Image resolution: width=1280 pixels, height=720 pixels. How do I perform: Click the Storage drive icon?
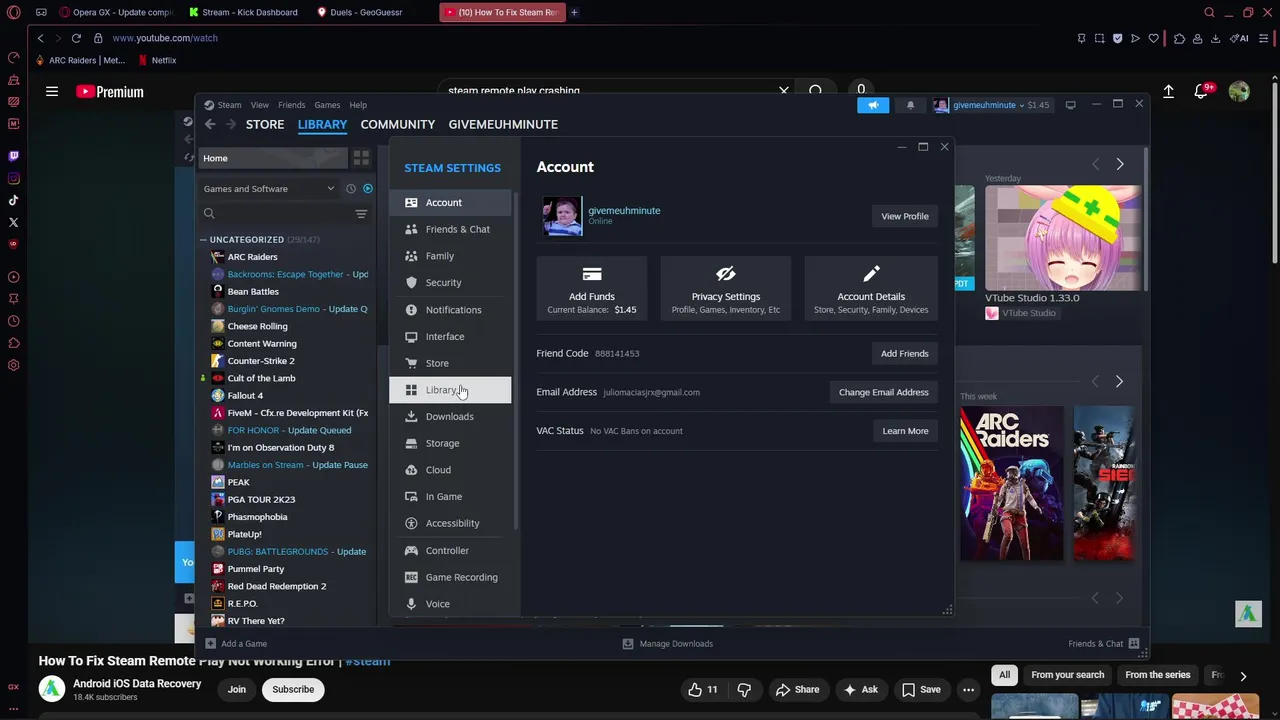click(x=411, y=443)
